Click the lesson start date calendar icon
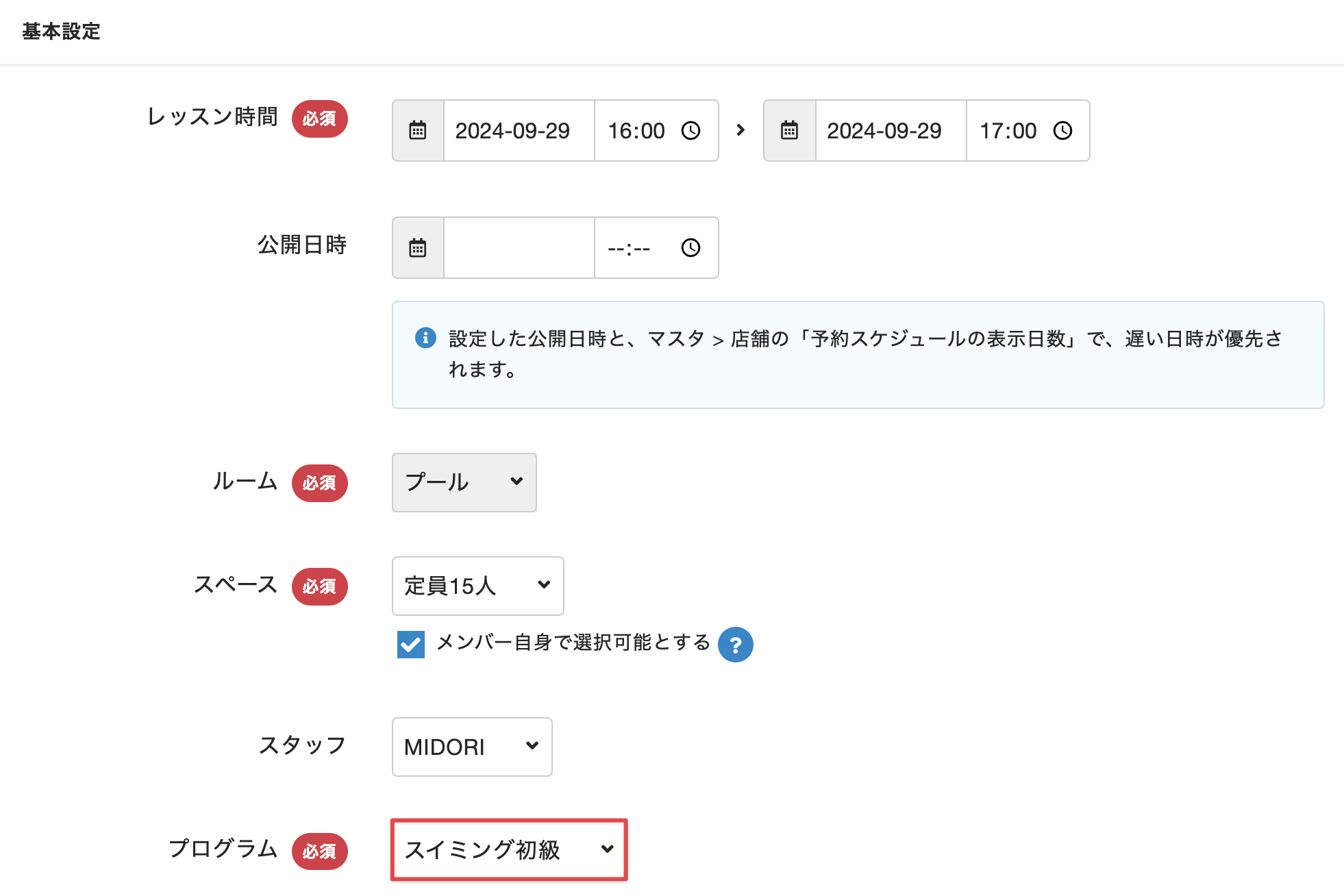Screen dimensions: 1344x896 point(418,130)
